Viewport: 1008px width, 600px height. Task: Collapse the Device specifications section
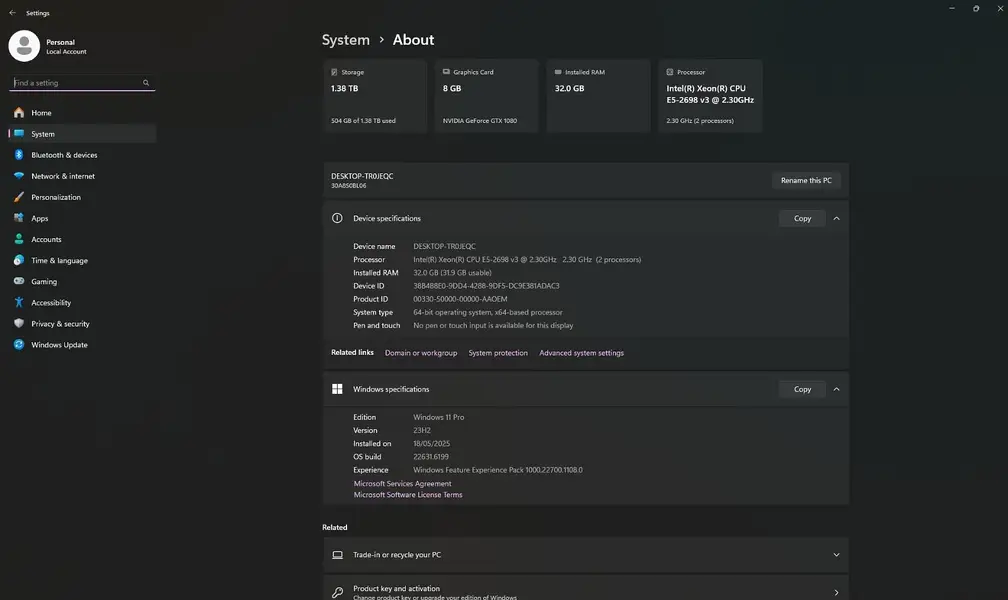pos(836,219)
